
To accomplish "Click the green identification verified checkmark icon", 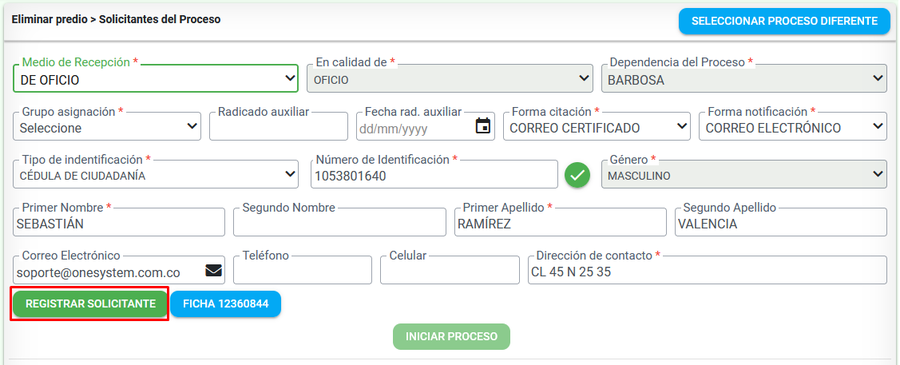I will pos(577,174).
